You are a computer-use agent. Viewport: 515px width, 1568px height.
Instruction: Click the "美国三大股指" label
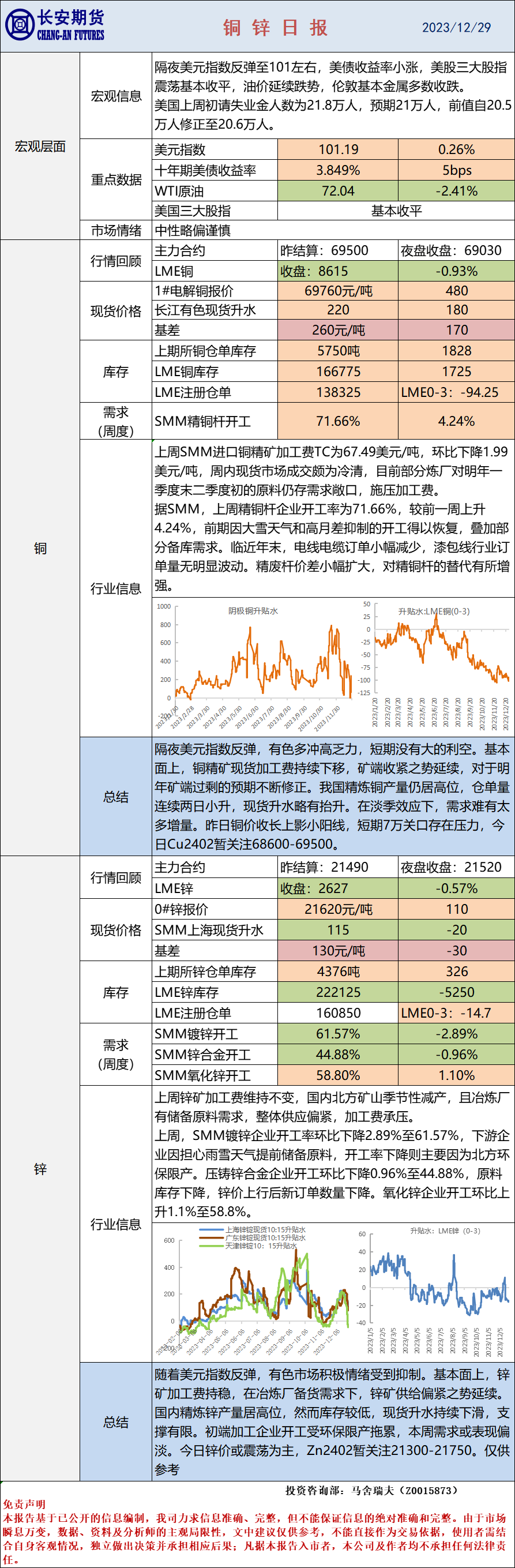coord(215,211)
